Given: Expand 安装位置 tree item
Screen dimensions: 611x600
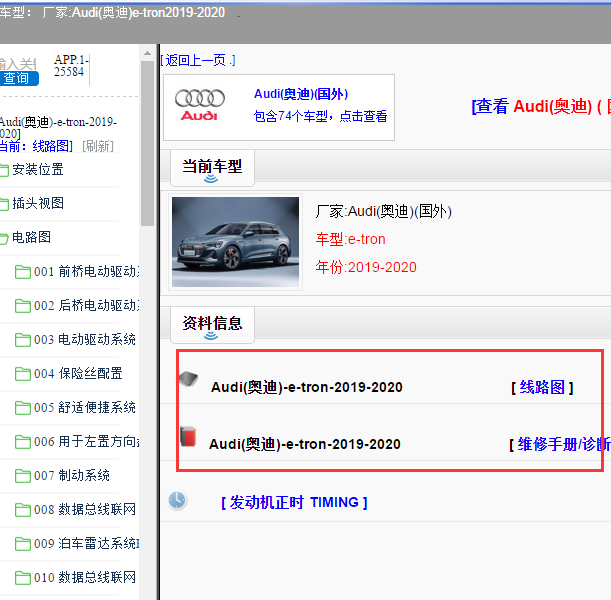Looking at the screenshot, I should [x=38, y=169].
